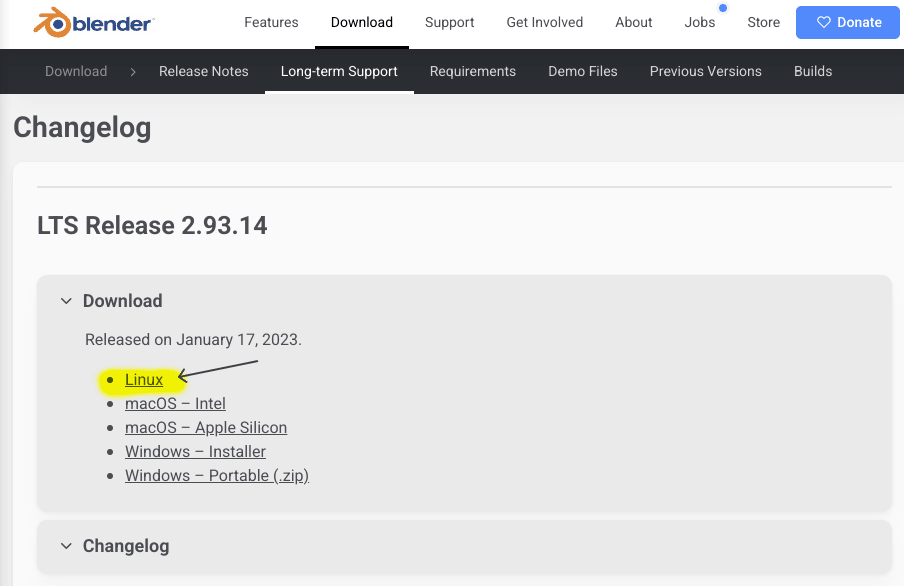This screenshot has width=904, height=586.
Task: Select the Requirements tab
Action: 473,71
